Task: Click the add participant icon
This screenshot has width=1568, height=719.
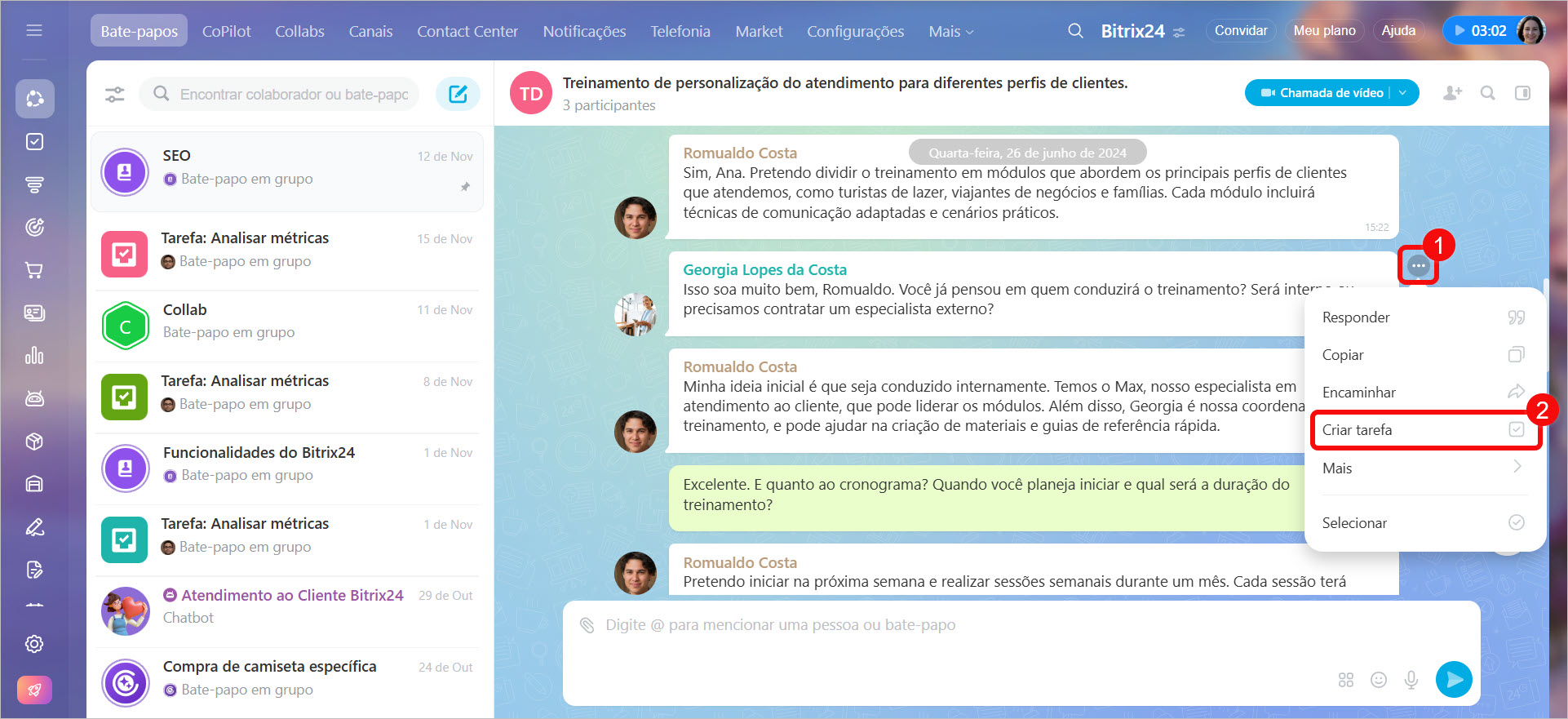Action: pos(1452,93)
